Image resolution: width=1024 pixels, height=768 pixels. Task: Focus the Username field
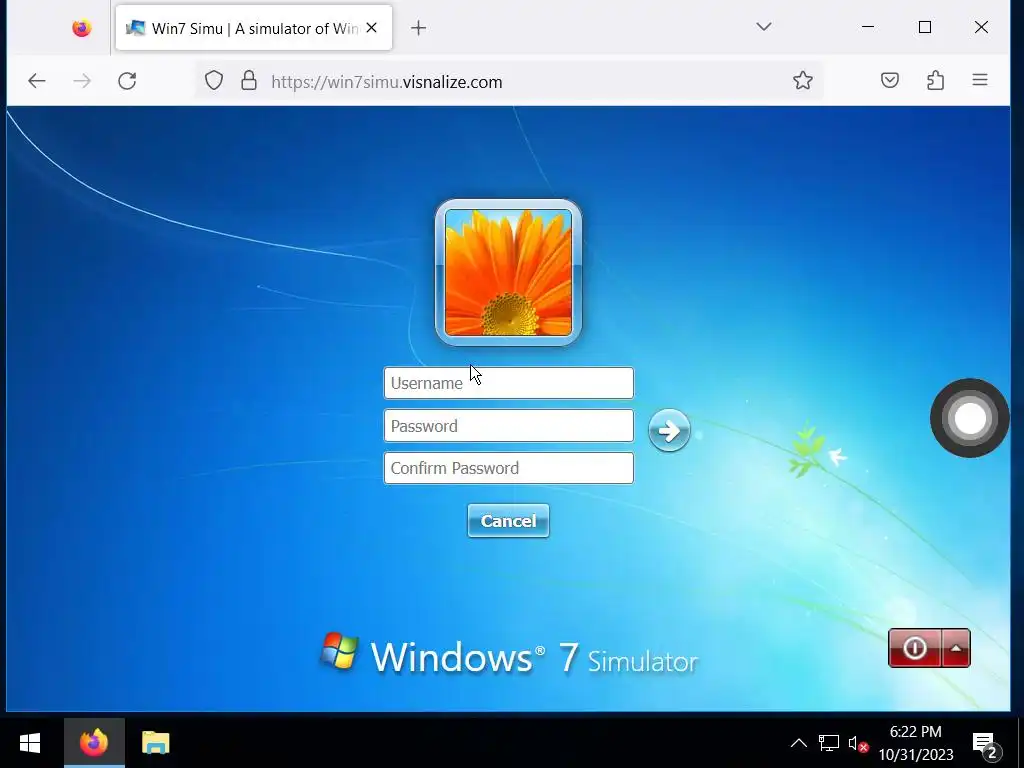click(x=509, y=383)
